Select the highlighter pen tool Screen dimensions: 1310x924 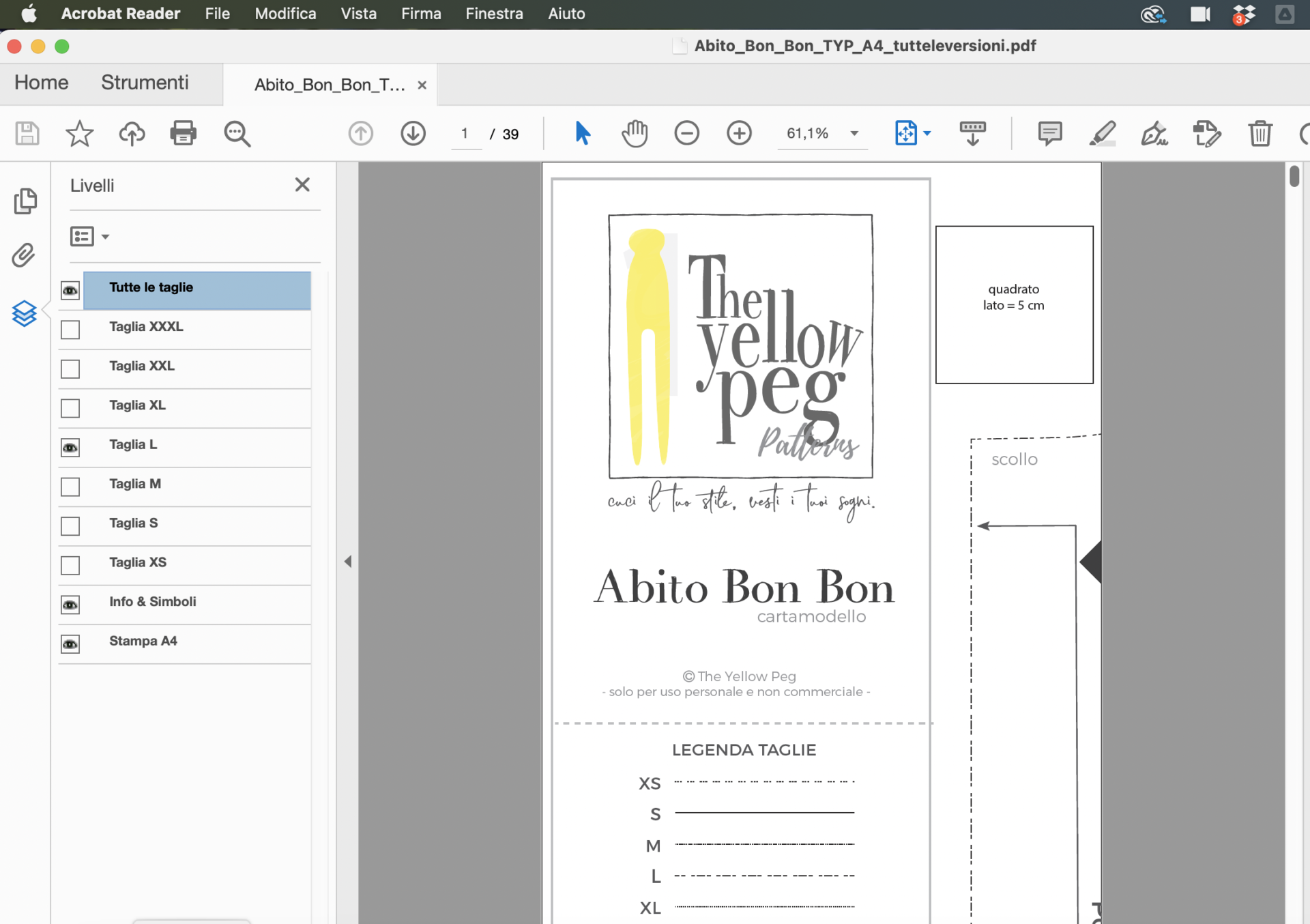pyautogui.click(x=1102, y=133)
